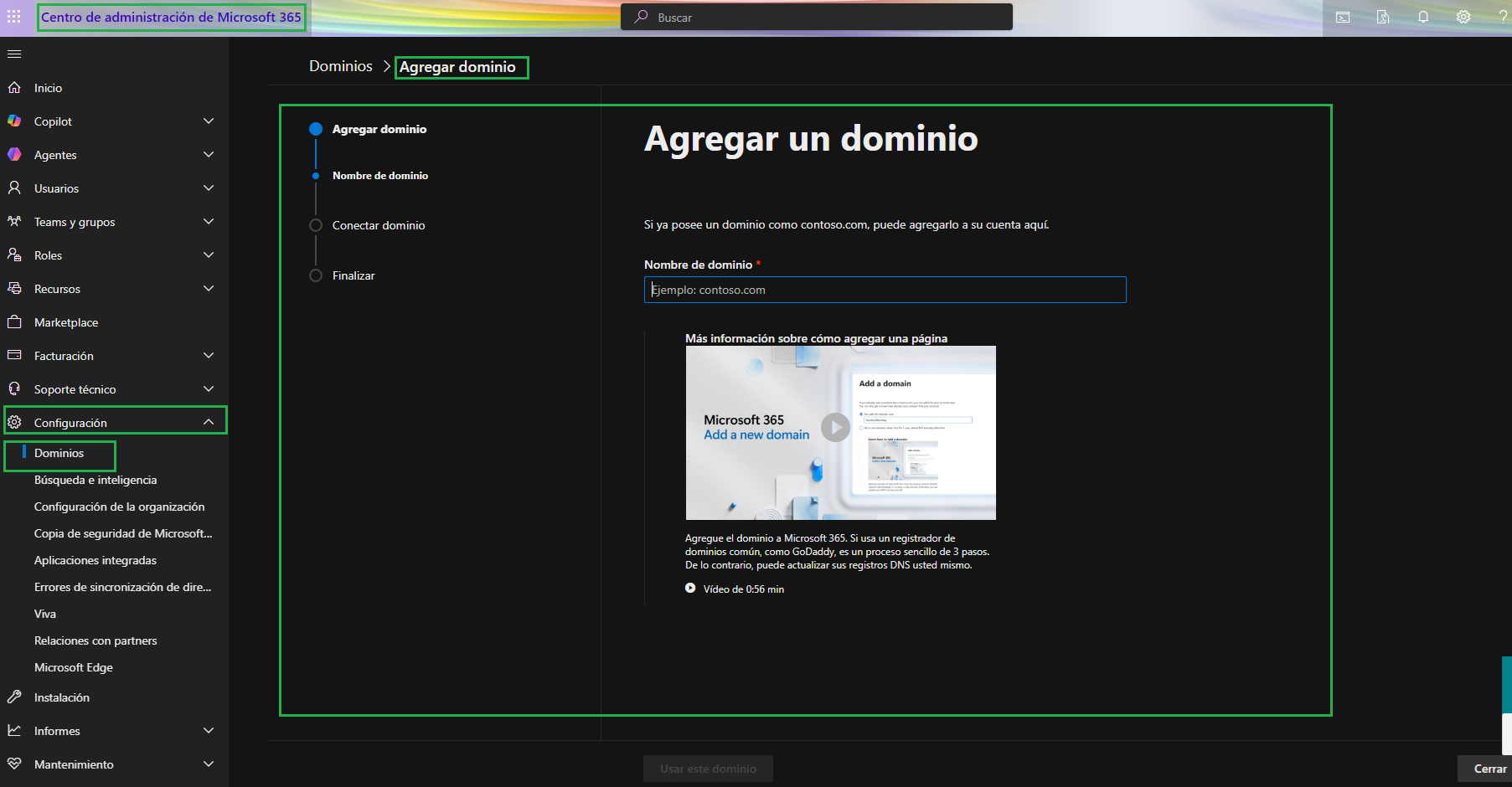Click the Vídeo de 0:56 min label
The width and height of the screenshot is (1512, 787).
coord(744,589)
